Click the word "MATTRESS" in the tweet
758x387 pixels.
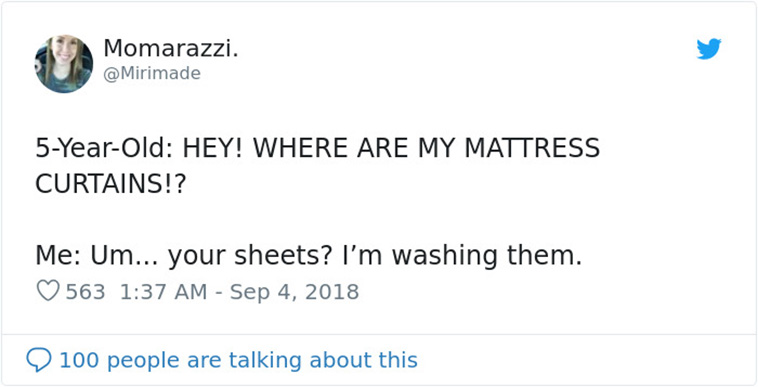click(x=532, y=148)
